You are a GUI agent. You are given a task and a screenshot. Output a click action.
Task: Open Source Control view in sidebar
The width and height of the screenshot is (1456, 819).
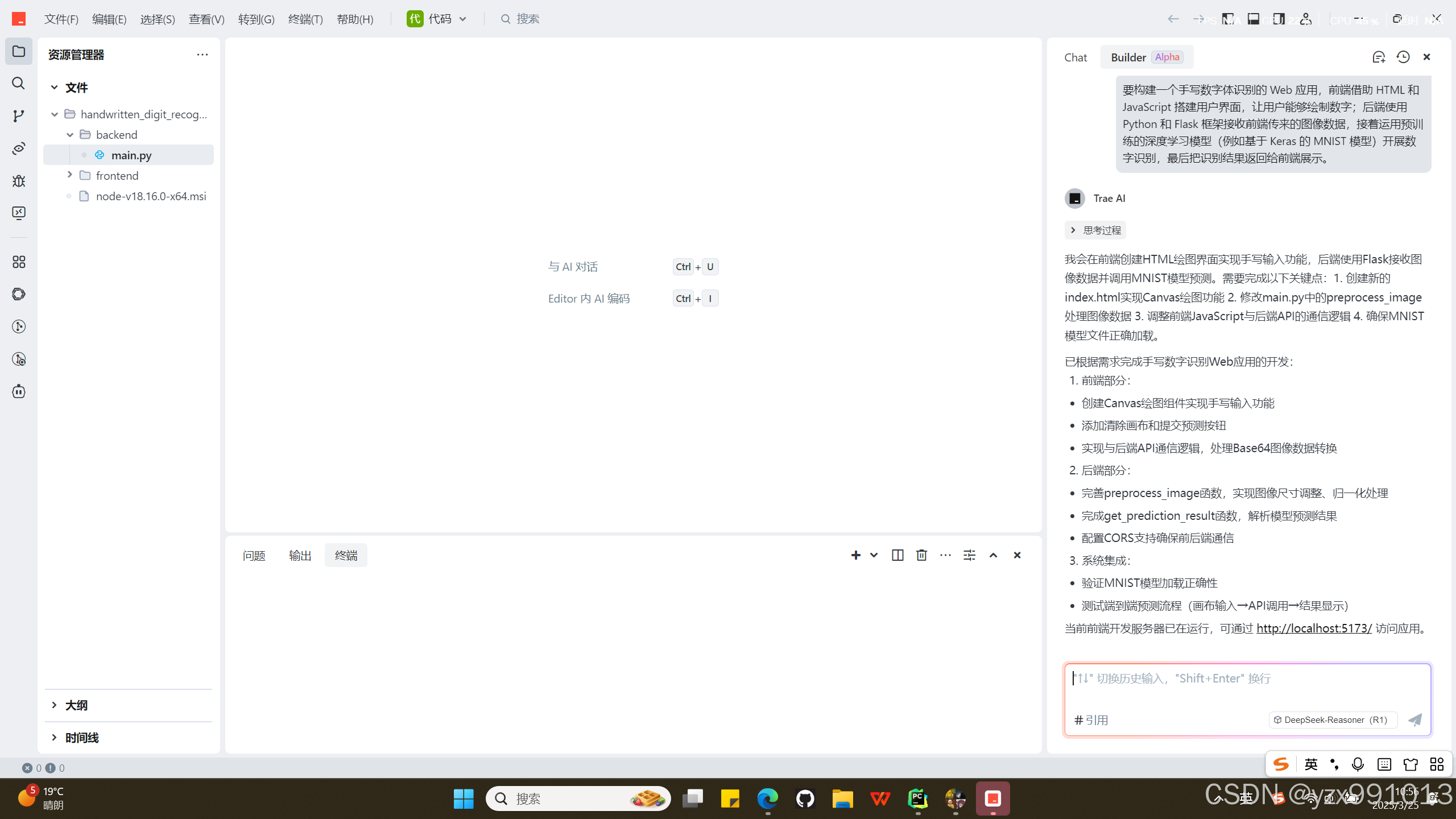pyautogui.click(x=18, y=116)
